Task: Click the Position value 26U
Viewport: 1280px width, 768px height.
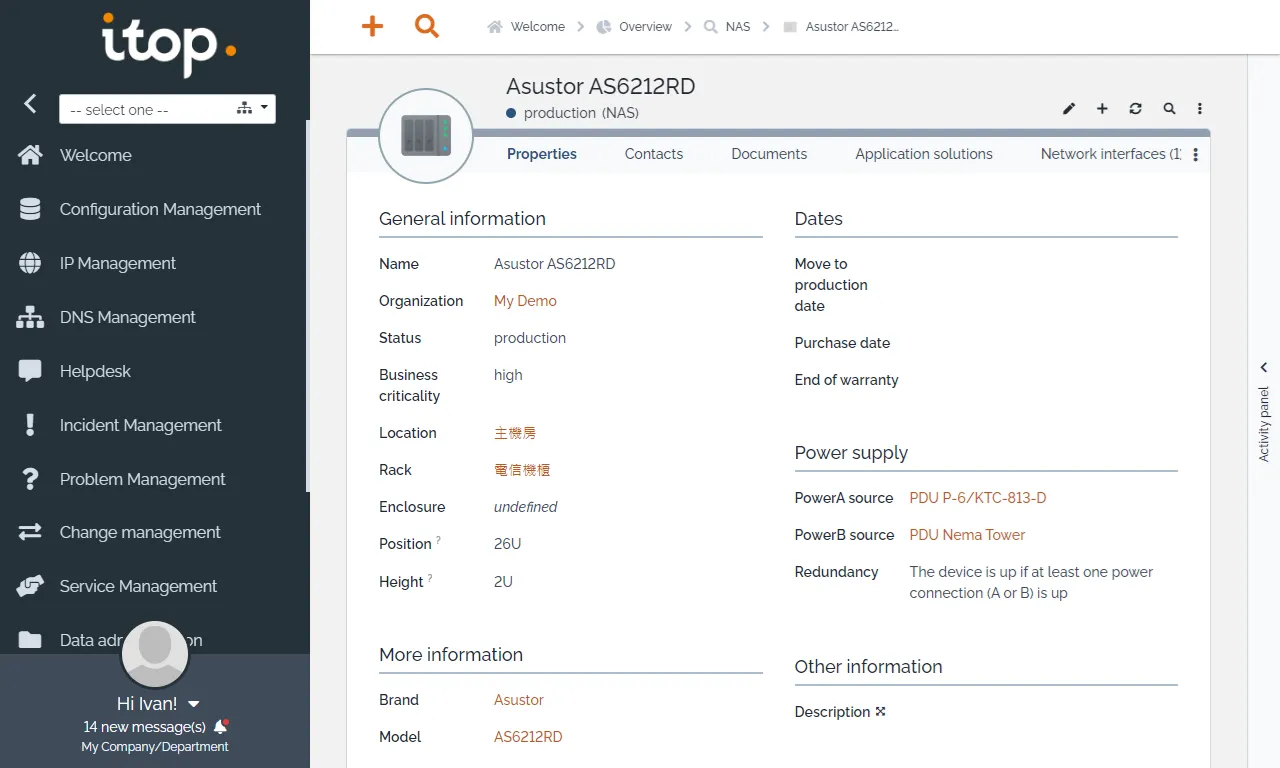Action: tap(508, 544)
